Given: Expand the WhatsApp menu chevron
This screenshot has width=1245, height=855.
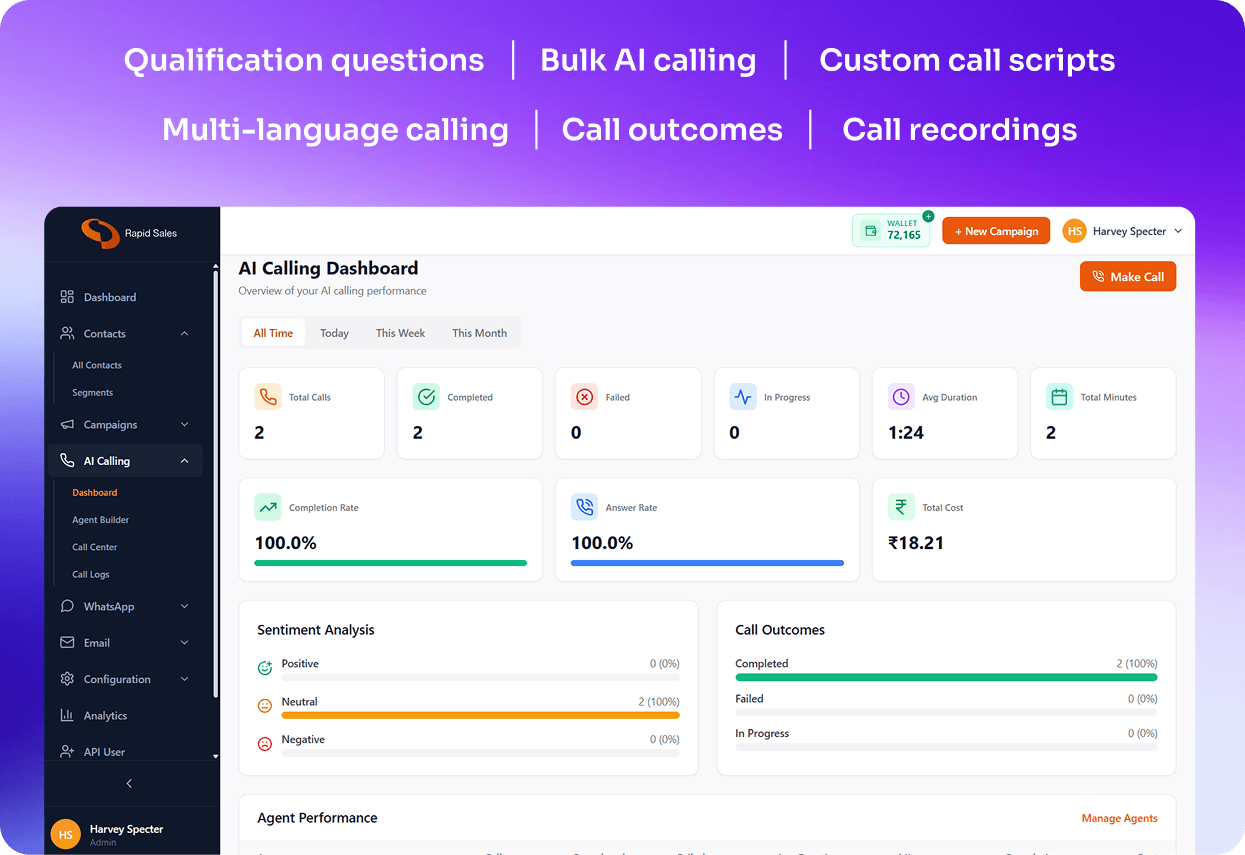Looking at the screenshot, I should click(x=184, y=606).
